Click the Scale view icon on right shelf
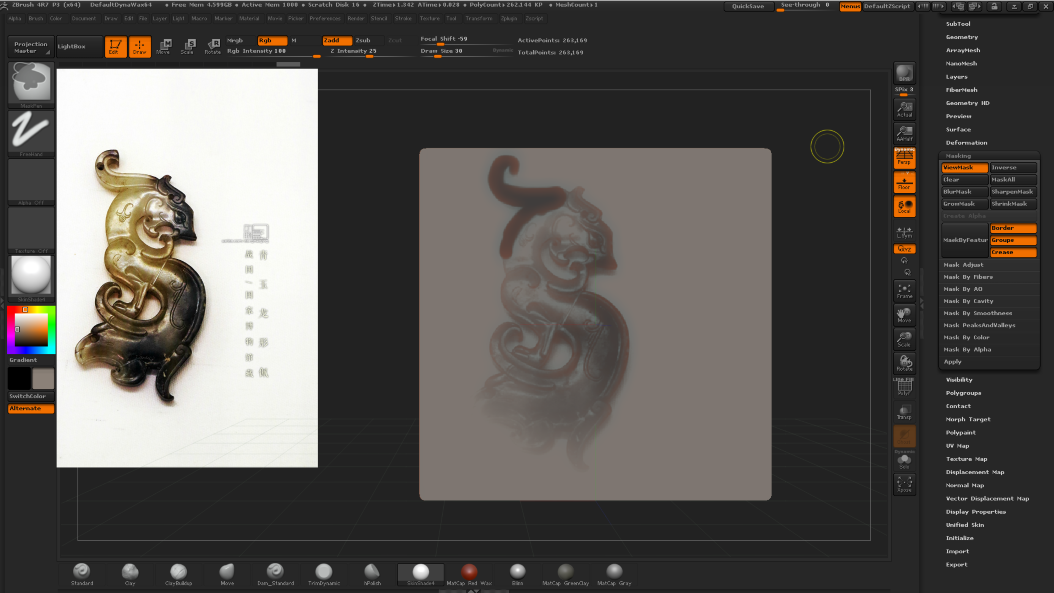The height and width of the screenshot is (593, 1054). point(904,339)
